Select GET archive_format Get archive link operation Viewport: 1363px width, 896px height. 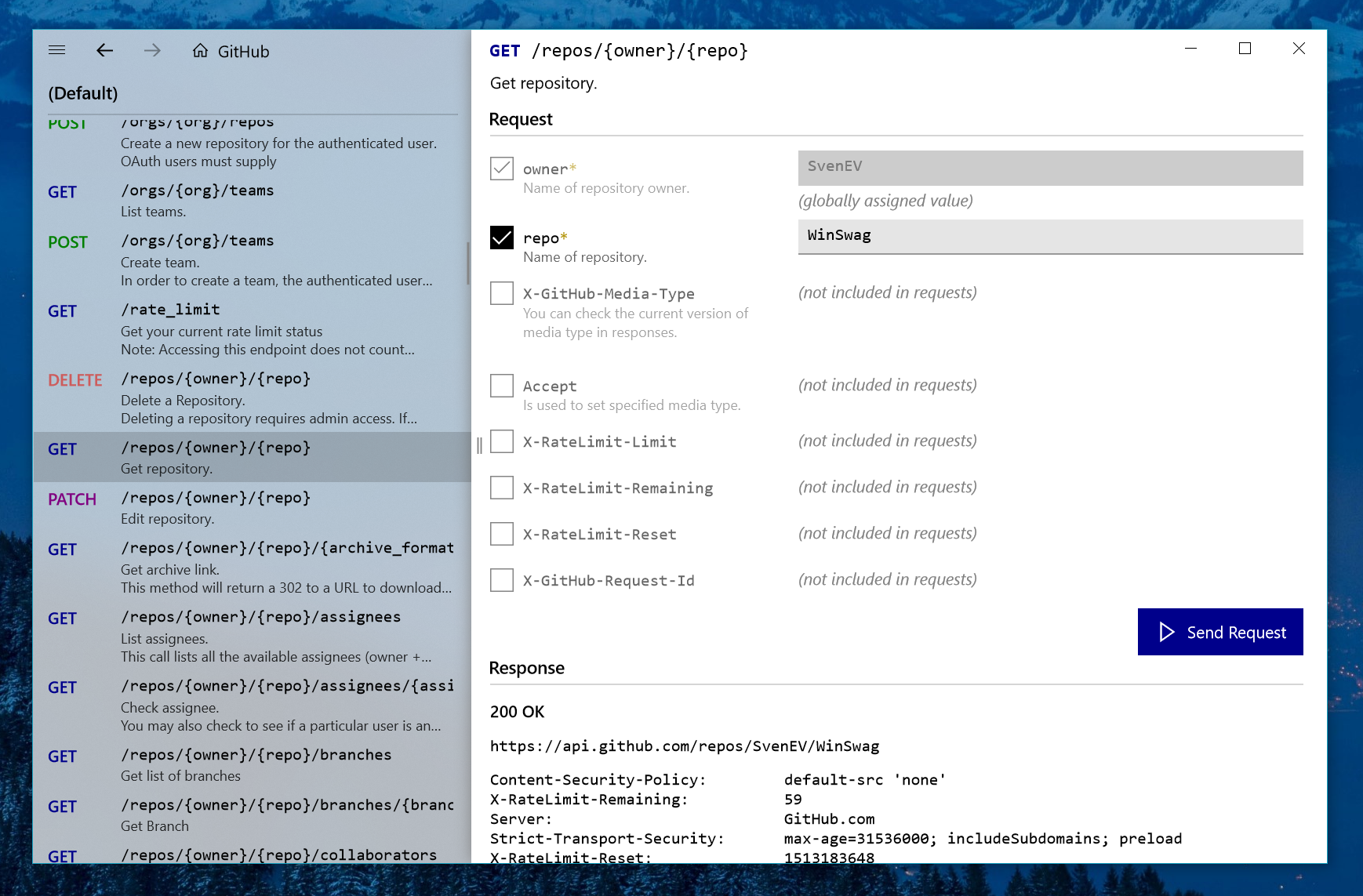point(251,568)
